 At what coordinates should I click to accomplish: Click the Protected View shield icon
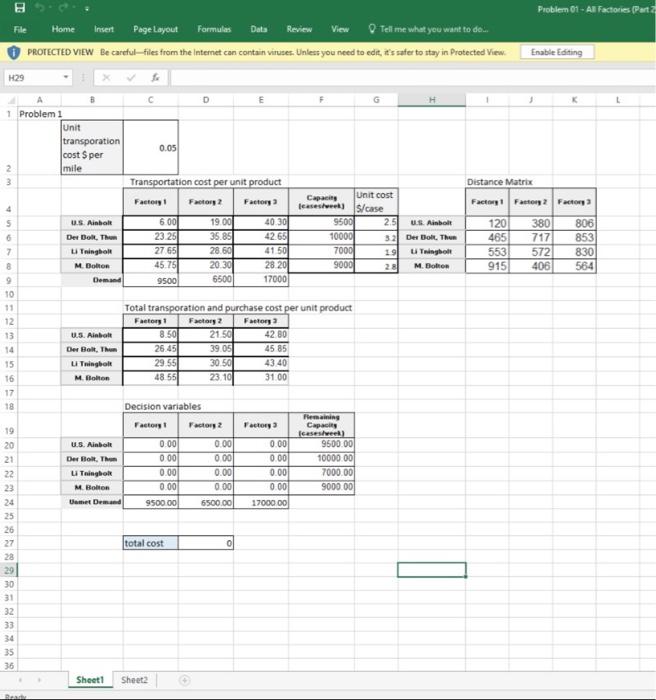[14, 53]
